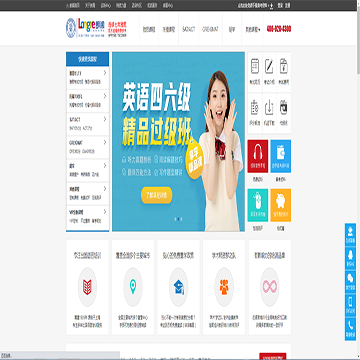This screenshot has height=360, width=360.
Task: Select the blue wallet tile
Action: pos(281,156)
